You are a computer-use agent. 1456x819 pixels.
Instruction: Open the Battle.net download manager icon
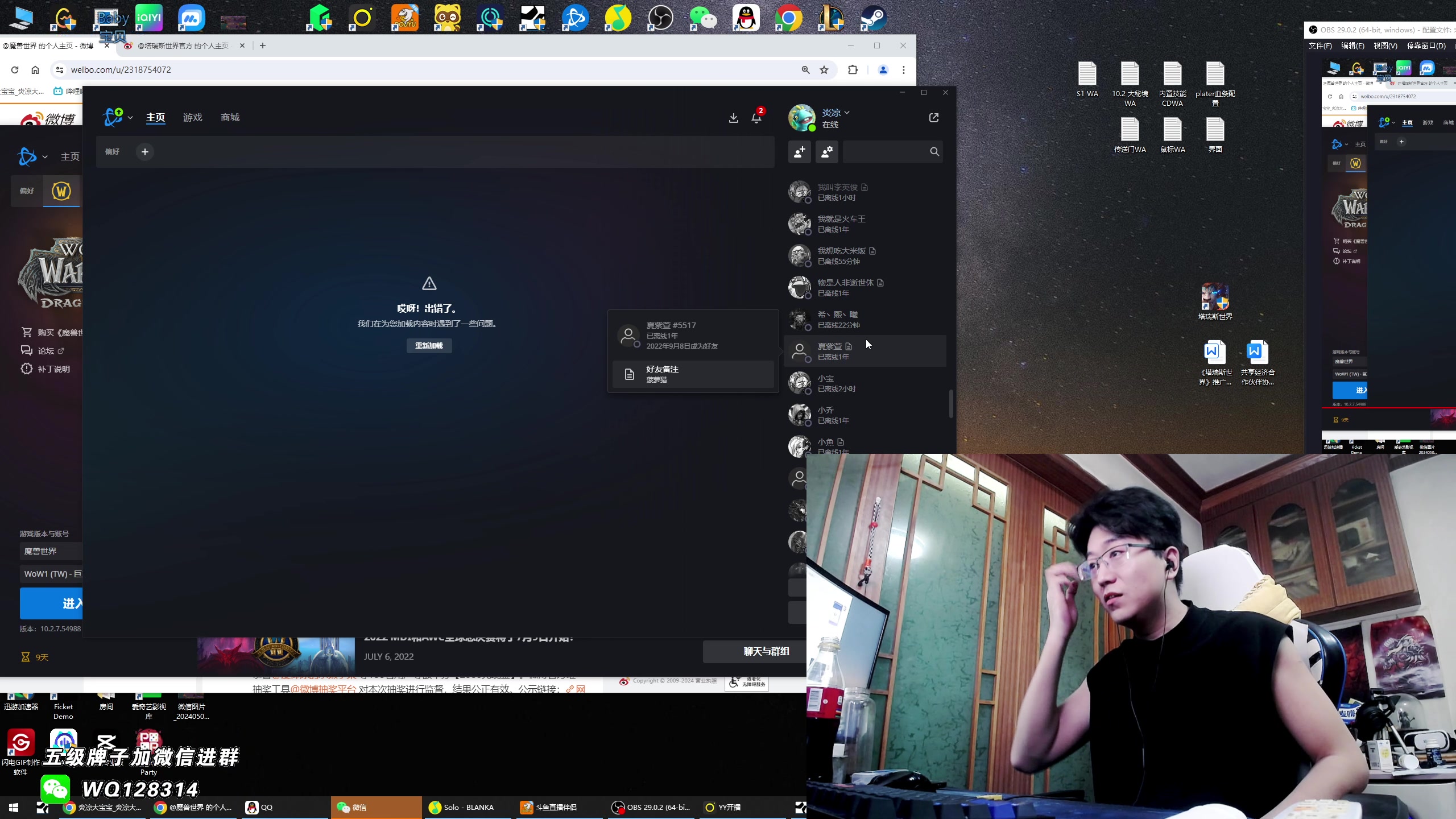click(x=734, y=118)
